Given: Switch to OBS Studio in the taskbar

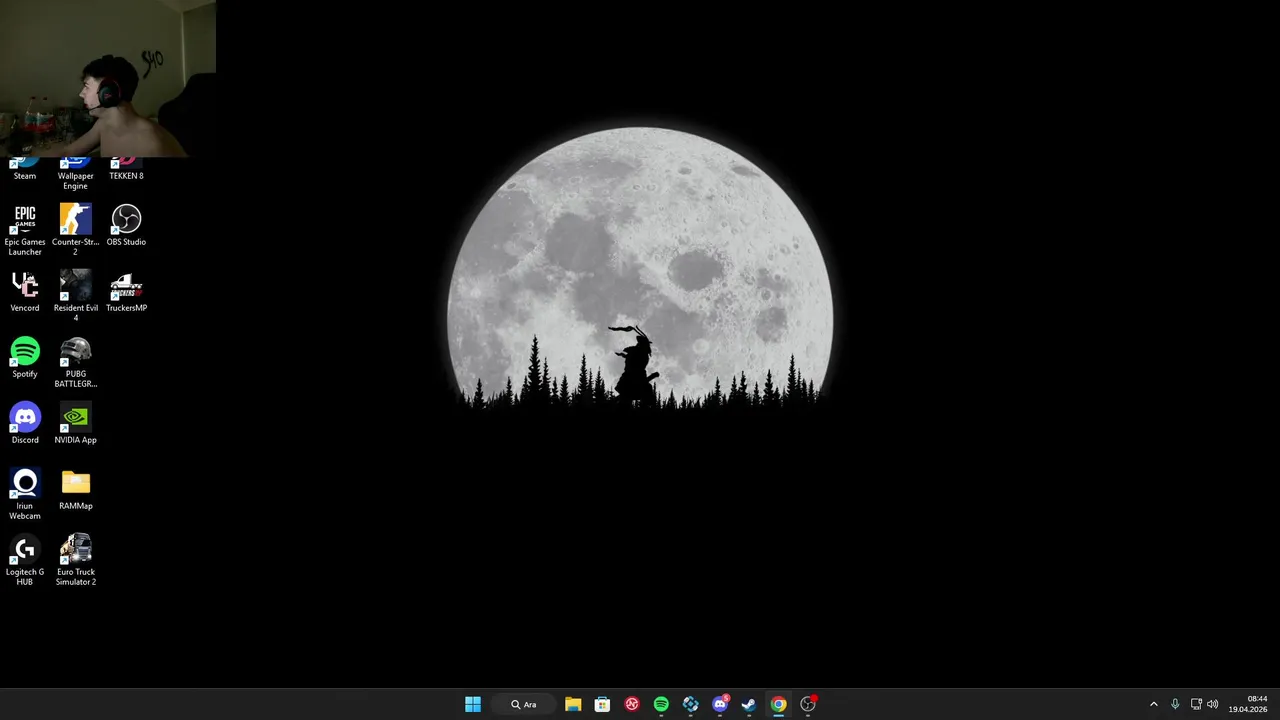Looking at the screenshot, I should click(x=808, y=704).
